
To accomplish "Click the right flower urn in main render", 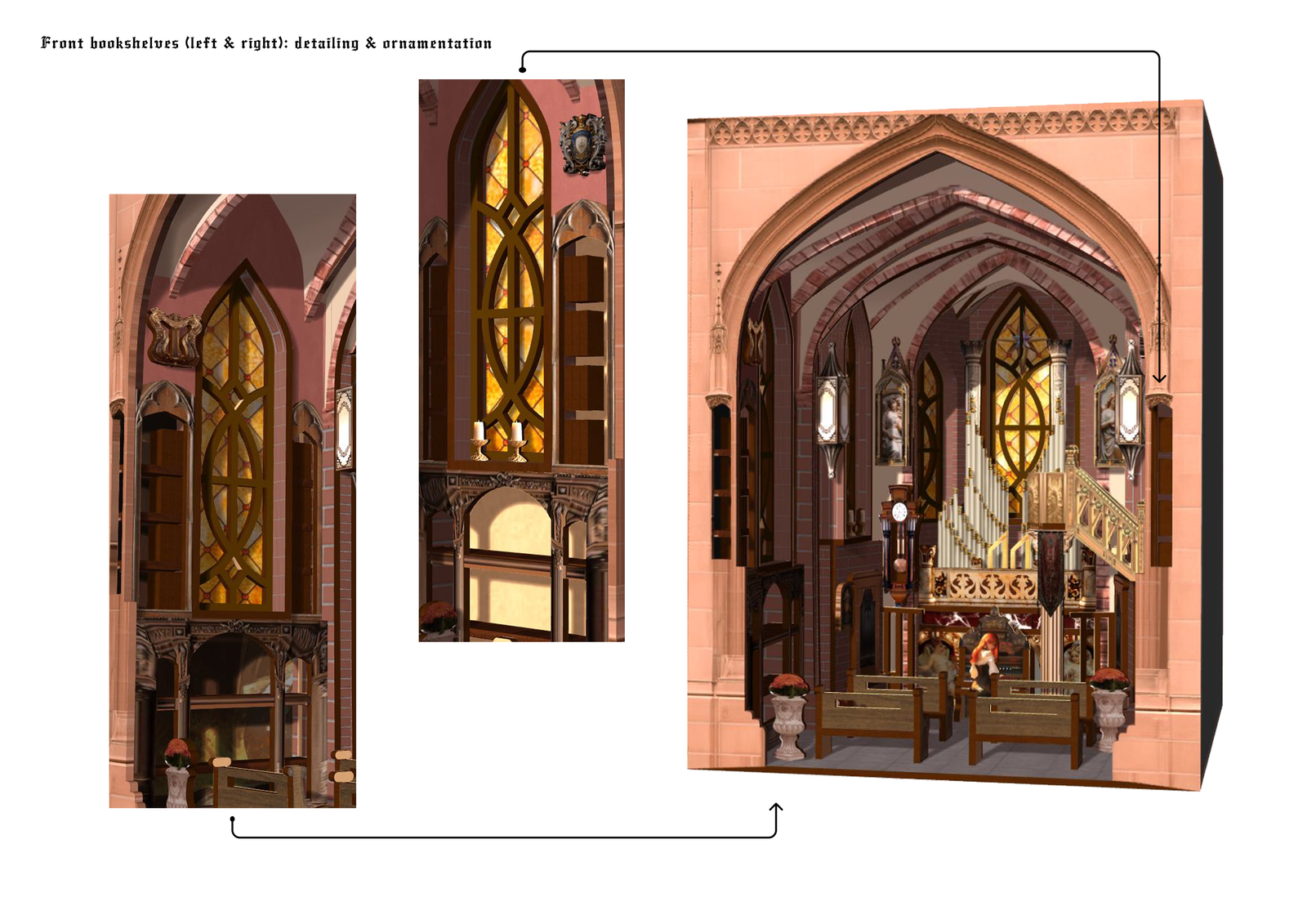I will click(1108, 708).
